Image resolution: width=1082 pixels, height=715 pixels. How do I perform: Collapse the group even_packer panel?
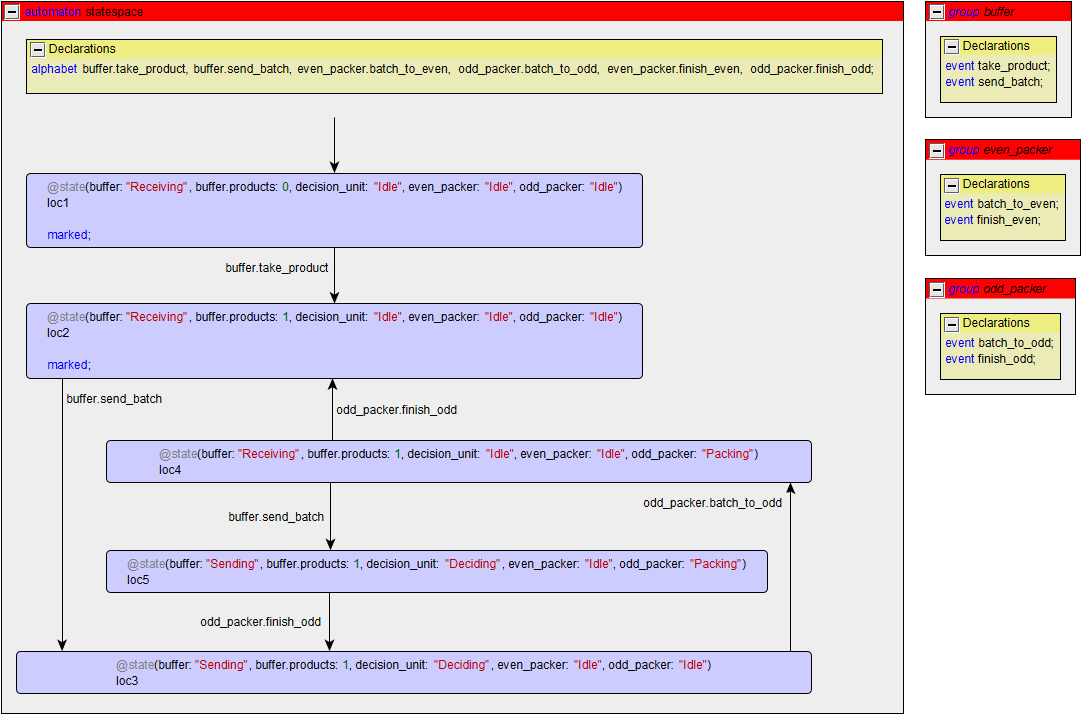937,150
